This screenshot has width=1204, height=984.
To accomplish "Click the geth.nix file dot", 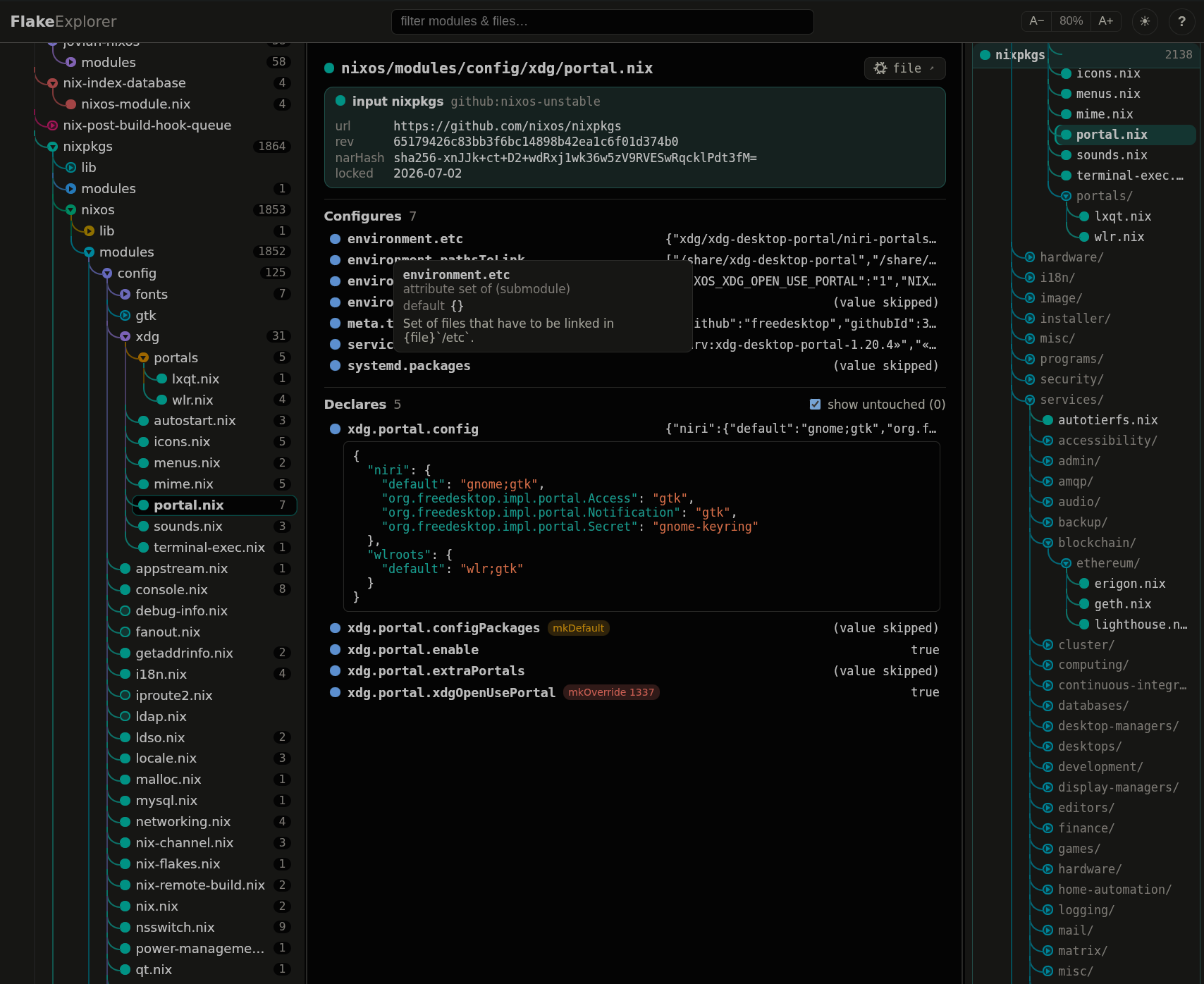I will pos(1084,604).
